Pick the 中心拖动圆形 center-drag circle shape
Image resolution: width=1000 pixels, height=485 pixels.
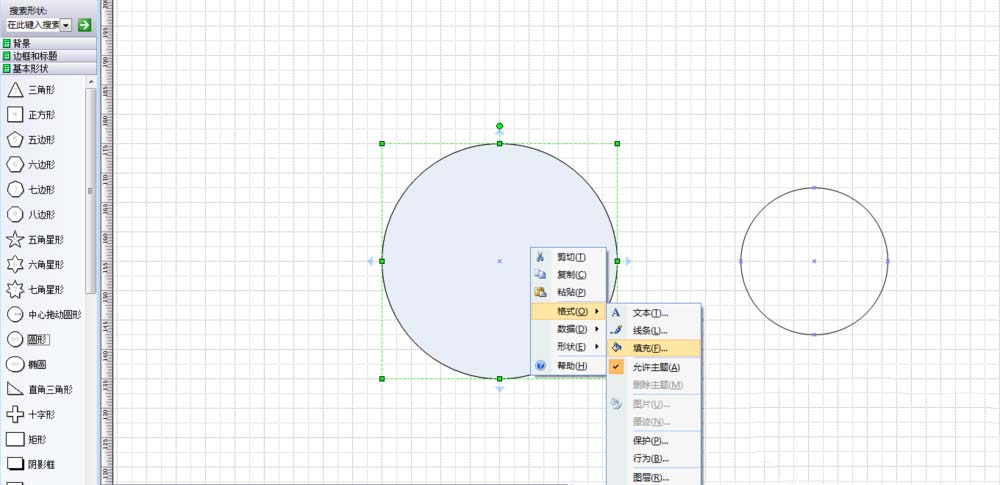(15, 314)
